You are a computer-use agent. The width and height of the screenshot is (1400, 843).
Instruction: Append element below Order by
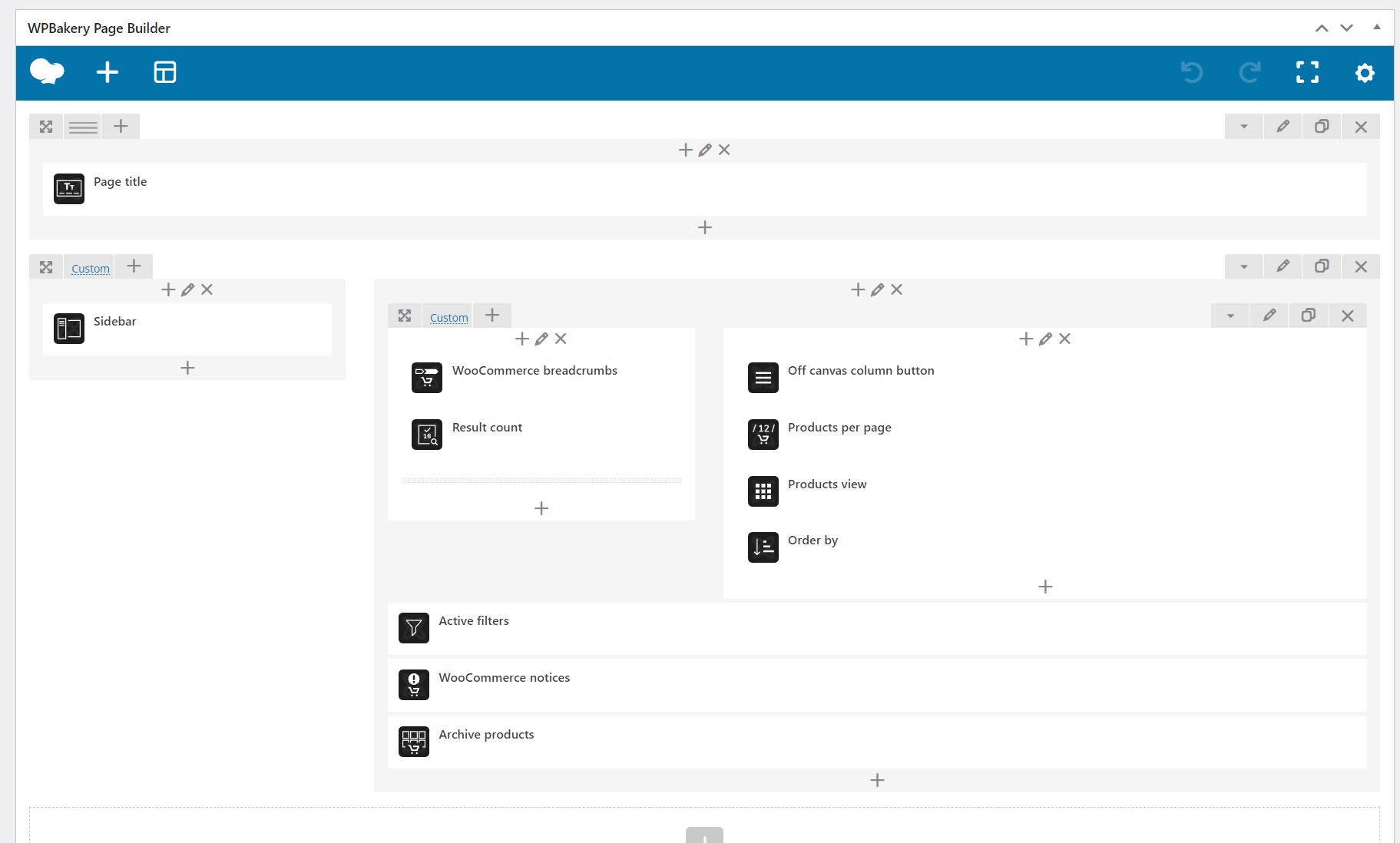[x=1045, y=587]
